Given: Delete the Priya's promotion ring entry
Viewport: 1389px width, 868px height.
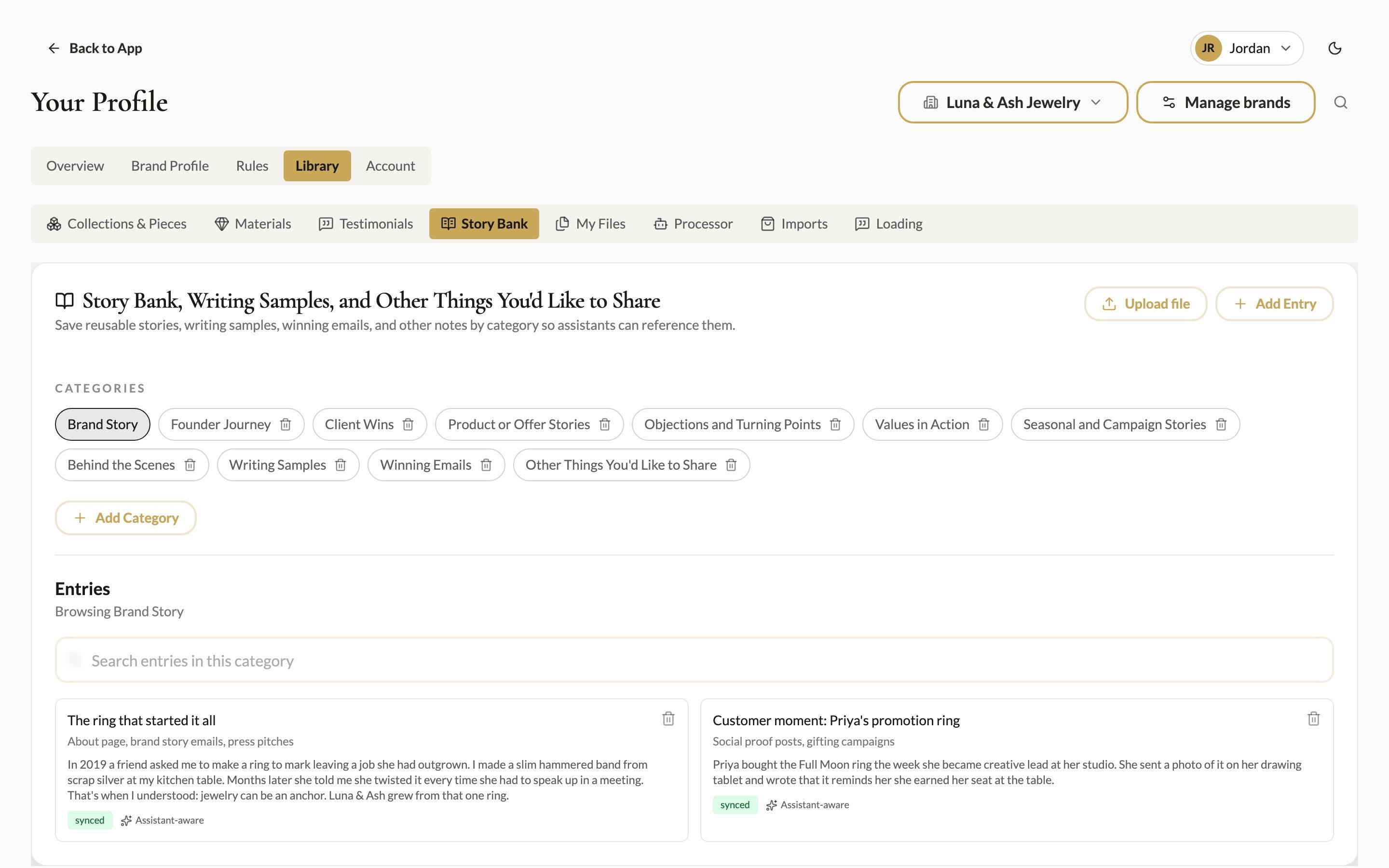Looking at the screenshot, I should (1313, 719).
